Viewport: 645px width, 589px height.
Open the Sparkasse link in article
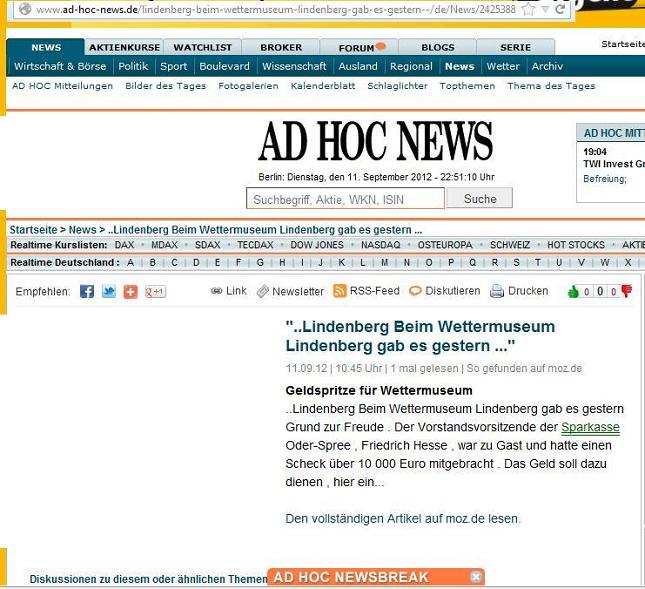coord(590,427)
